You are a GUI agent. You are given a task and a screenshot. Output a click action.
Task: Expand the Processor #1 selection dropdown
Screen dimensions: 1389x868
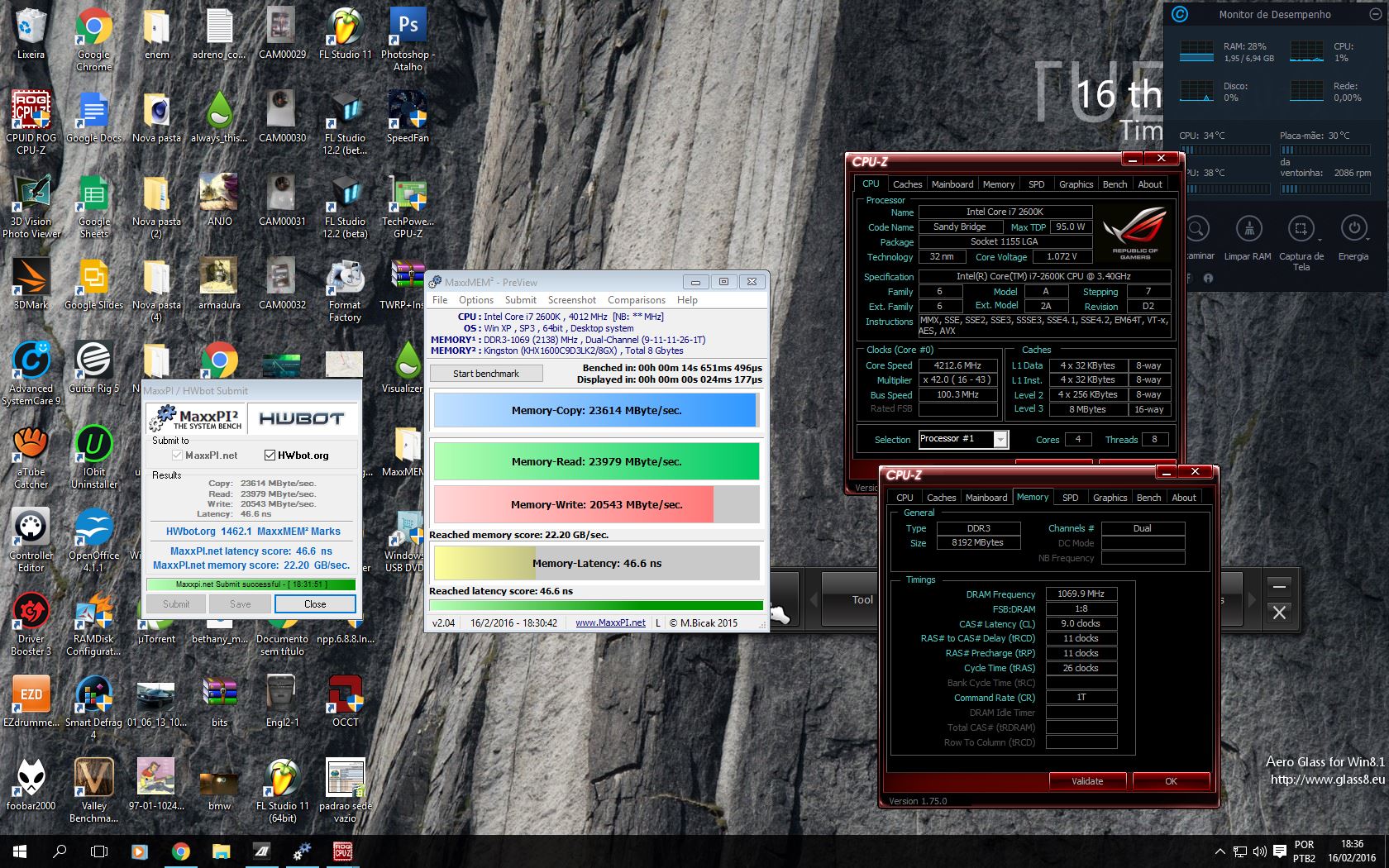coord(1000,439)
